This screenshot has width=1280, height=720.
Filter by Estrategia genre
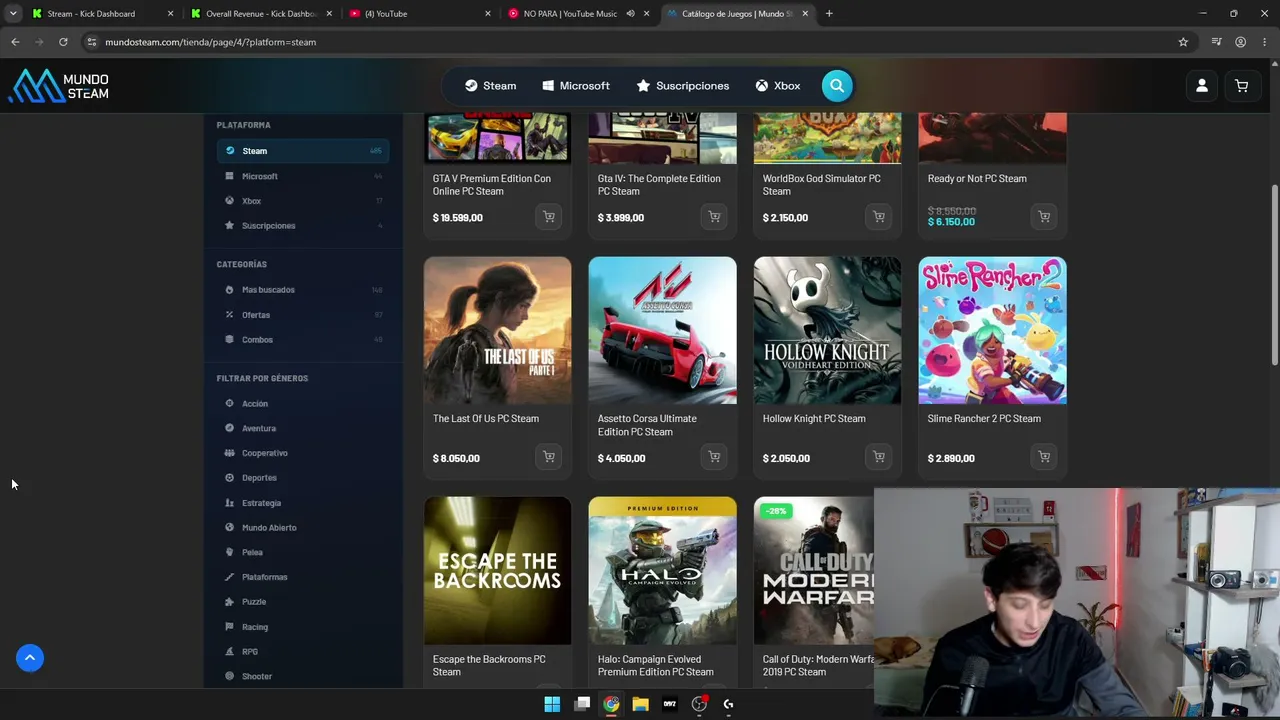coord(303,503)
